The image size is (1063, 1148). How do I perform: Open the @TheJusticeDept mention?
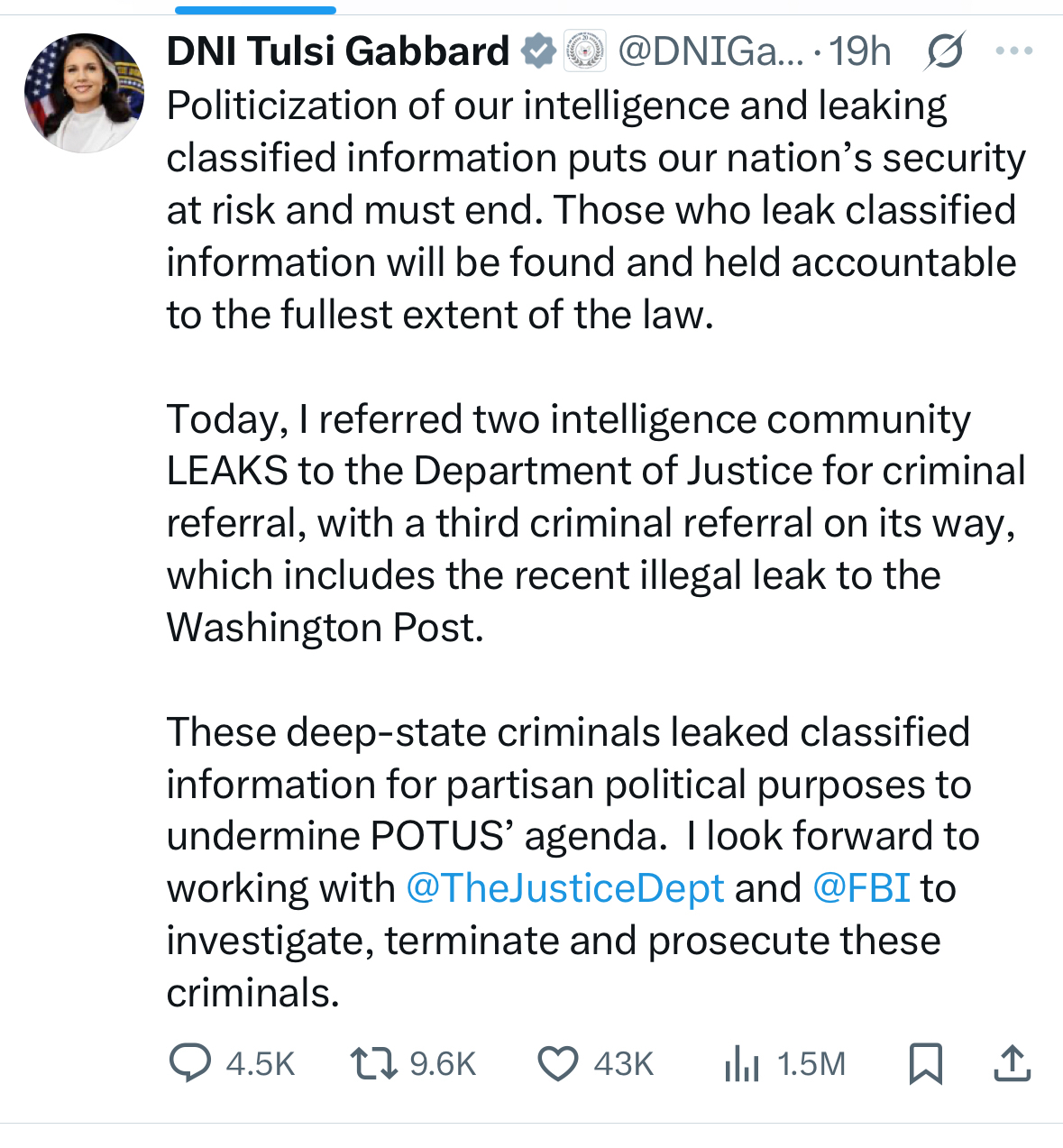pos(565,888)
